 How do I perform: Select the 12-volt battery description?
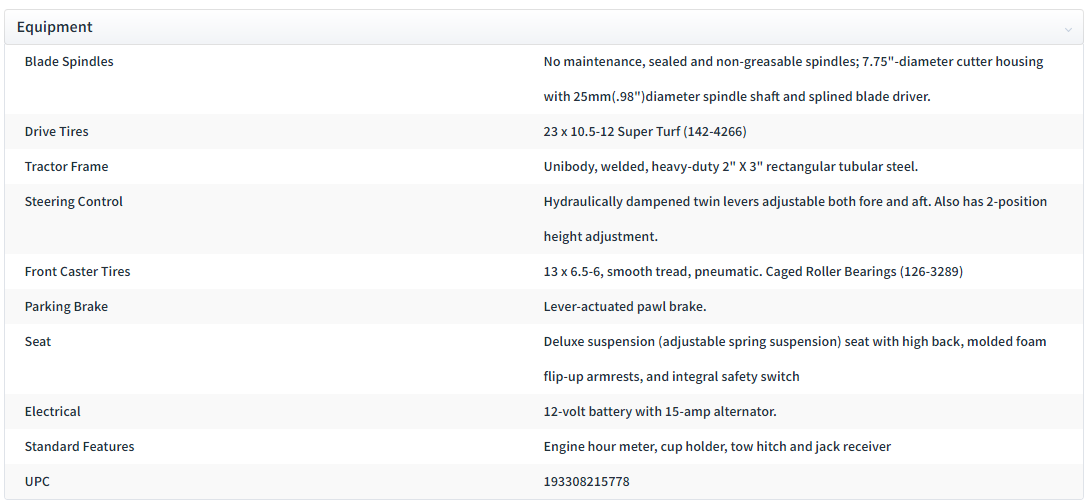[661, 412]
